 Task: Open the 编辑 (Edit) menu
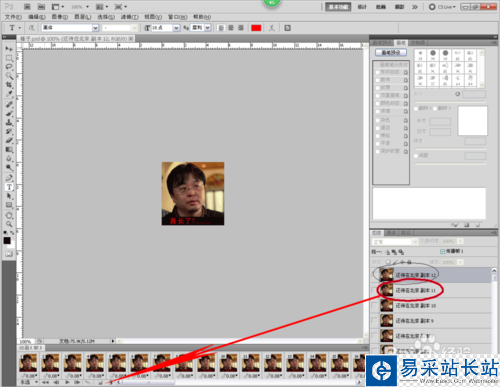(x=37, y=17)
